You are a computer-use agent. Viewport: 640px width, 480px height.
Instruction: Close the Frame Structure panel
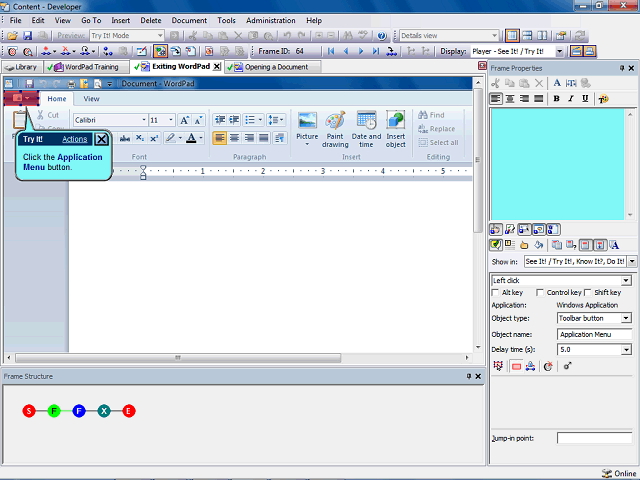point(478,376)
